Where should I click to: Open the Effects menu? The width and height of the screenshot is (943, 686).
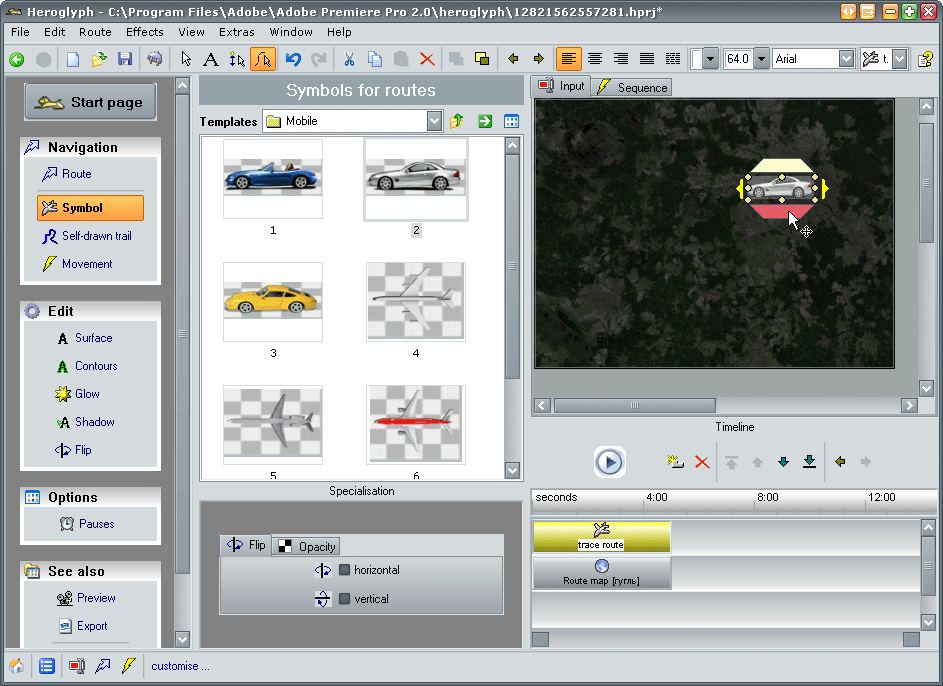(x=144, y=32)
